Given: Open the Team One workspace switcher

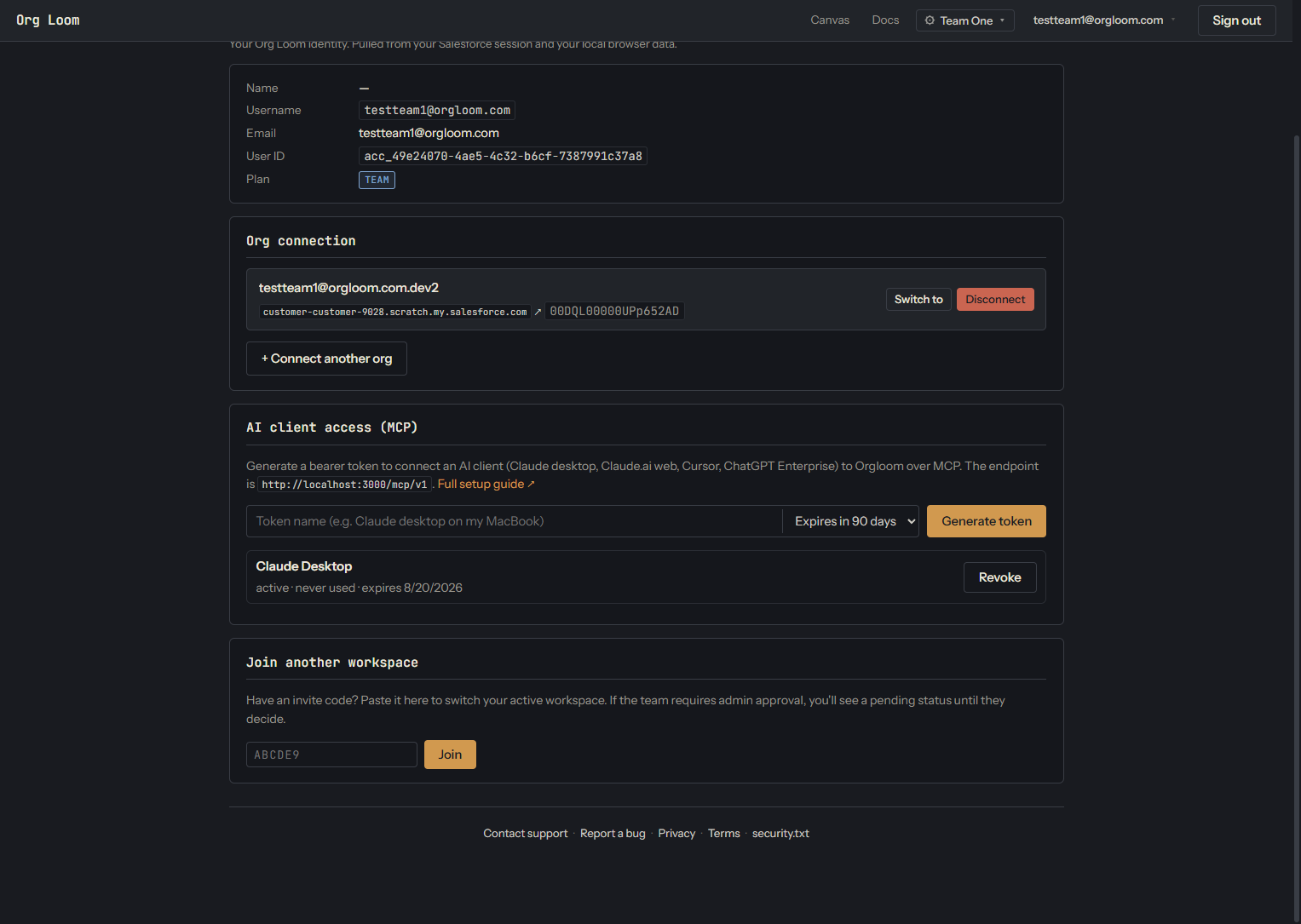Looking at the screenshot, I should point(965,20).
